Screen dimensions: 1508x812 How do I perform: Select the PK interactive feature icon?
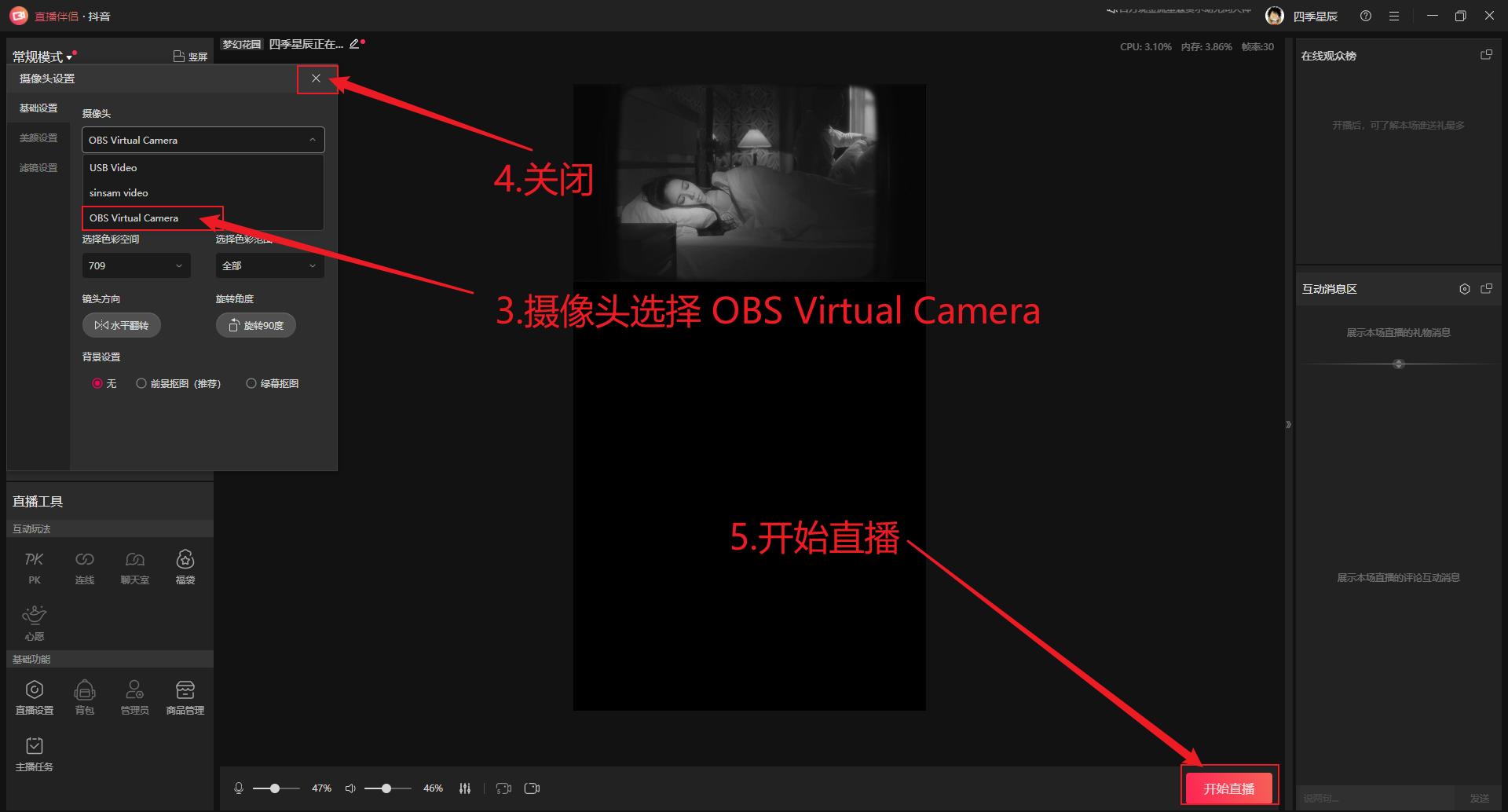tap(34, 565)
